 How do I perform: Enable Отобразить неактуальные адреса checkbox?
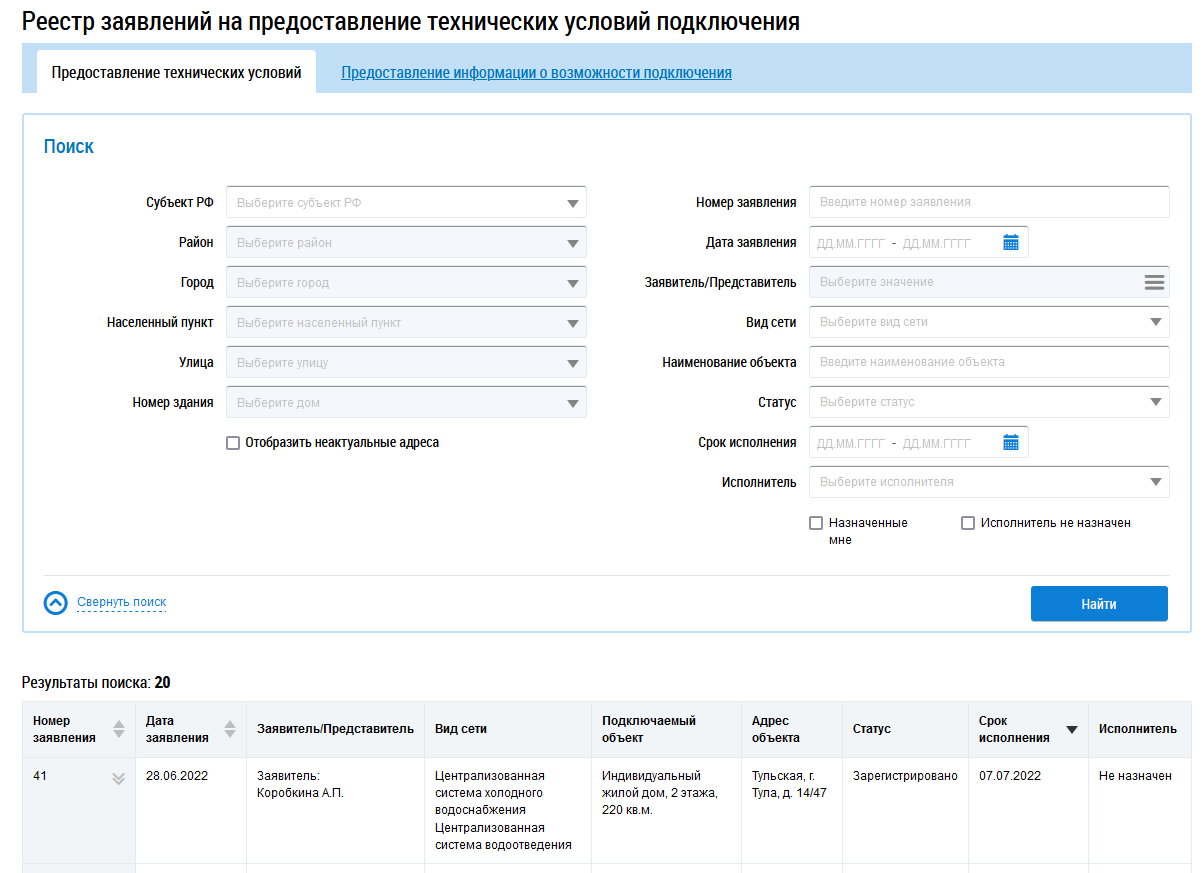tap(233, 443)
